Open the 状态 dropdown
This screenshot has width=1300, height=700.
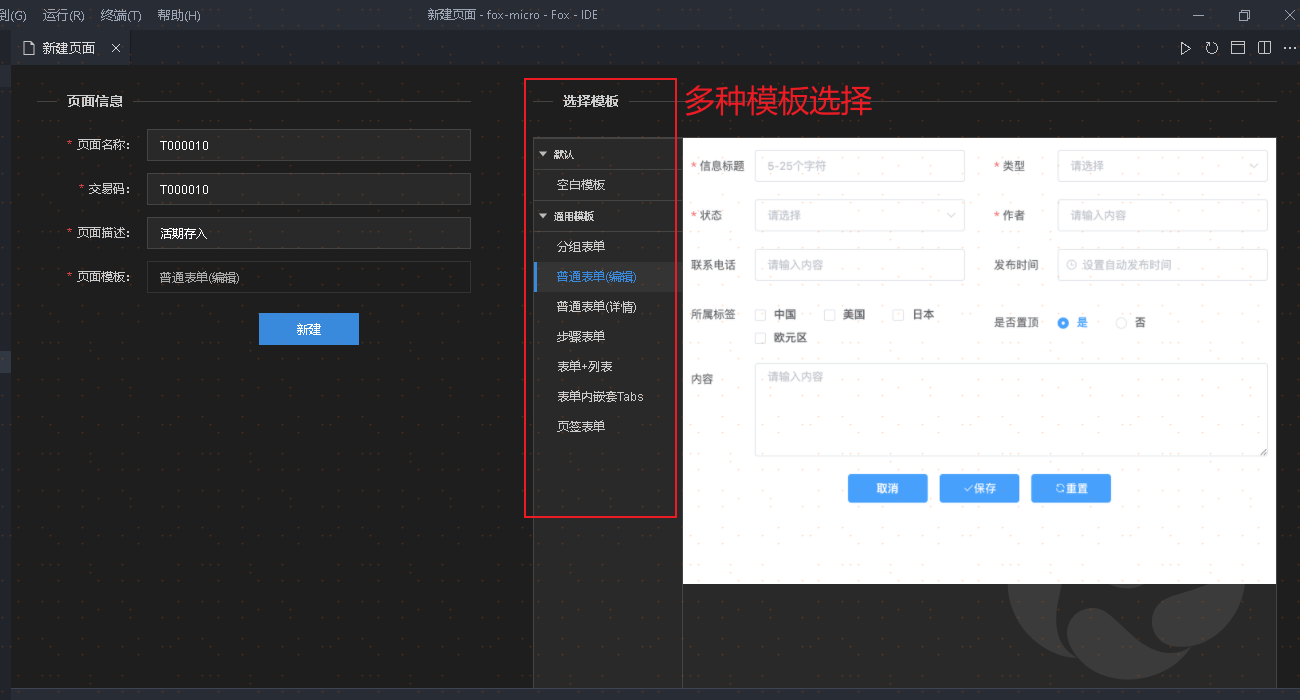point(859,215)
